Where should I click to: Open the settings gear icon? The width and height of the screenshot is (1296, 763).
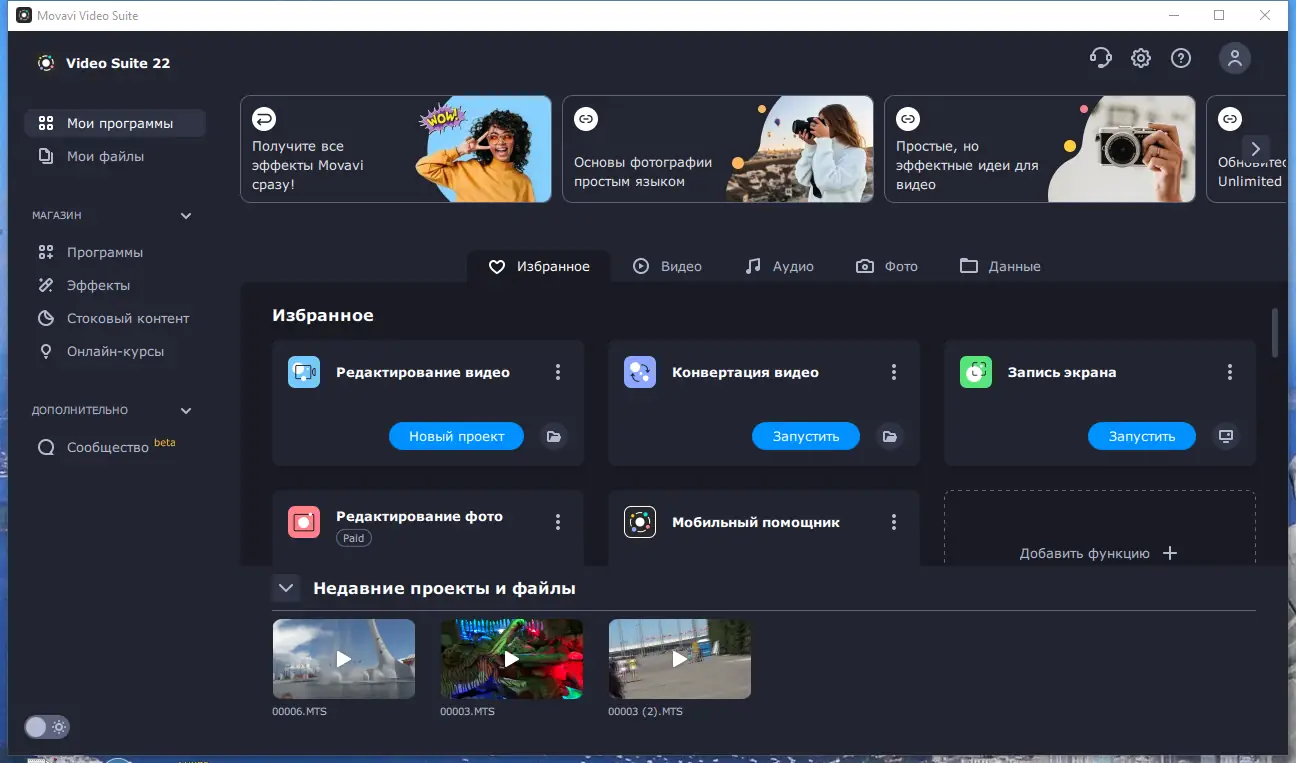[1140, 58]
